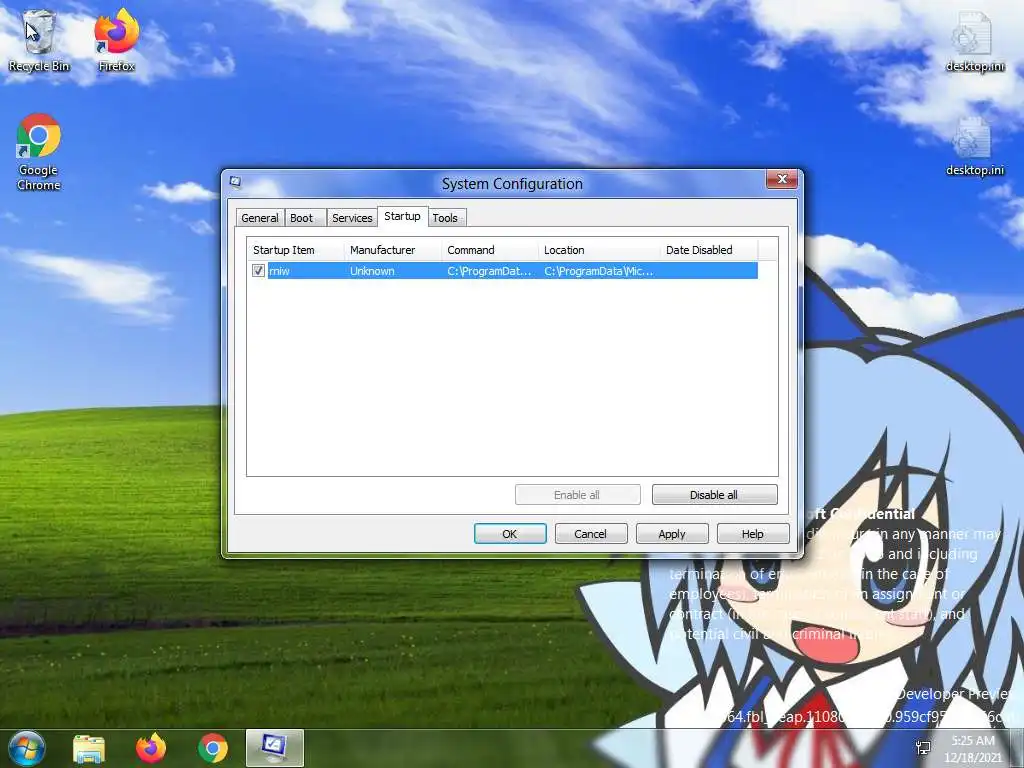The width and height of the screenshot is (1024, 768).
Task: Switch to the Tools tab
Action: pyautogui.click(x=445, y=218)
